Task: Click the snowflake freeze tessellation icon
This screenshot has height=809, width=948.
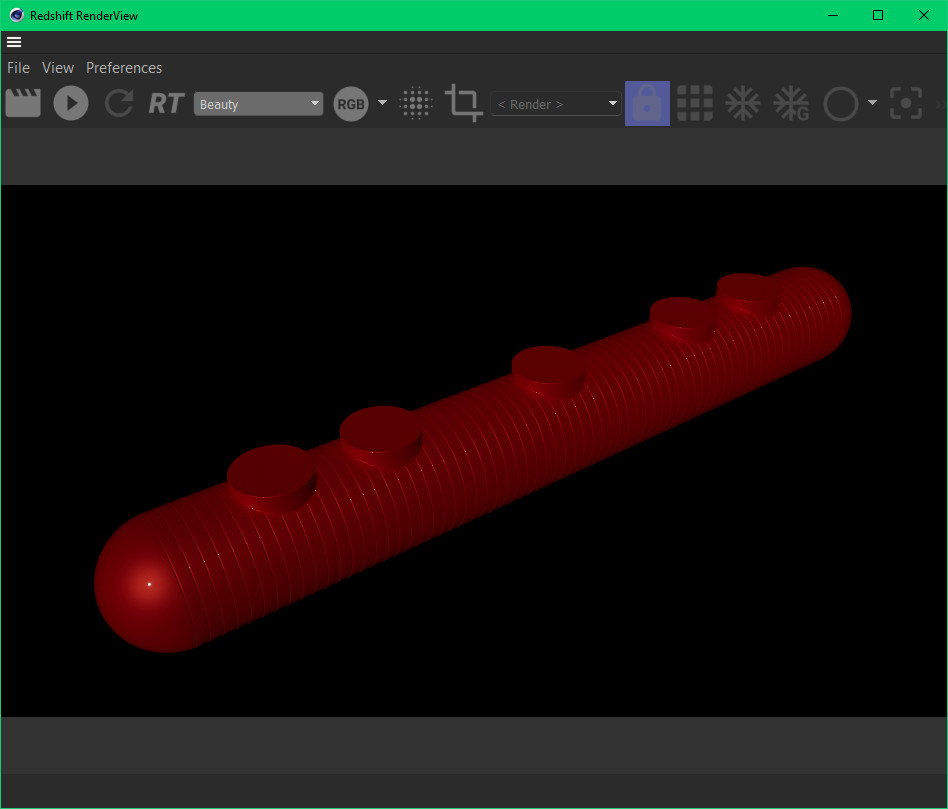Action: pos(742,103)
